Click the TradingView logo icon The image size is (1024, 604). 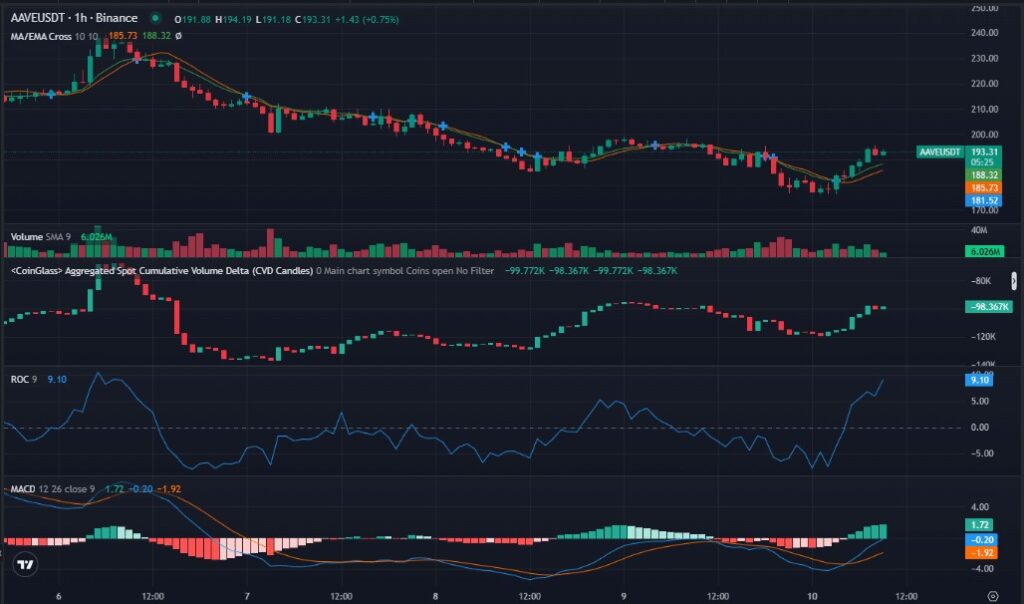pyautogui.click(x=26, y=565)
